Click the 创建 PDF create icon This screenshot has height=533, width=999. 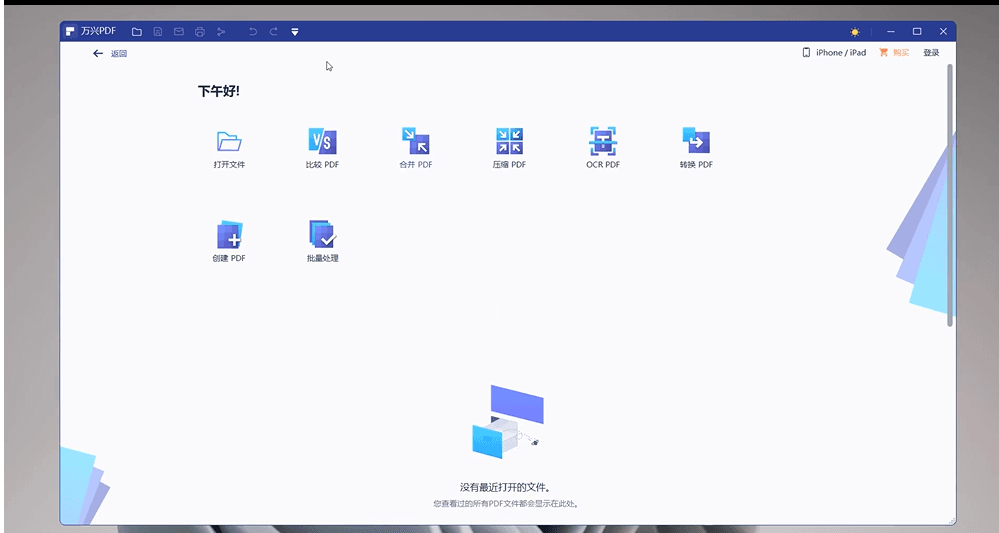coord(229,235)
